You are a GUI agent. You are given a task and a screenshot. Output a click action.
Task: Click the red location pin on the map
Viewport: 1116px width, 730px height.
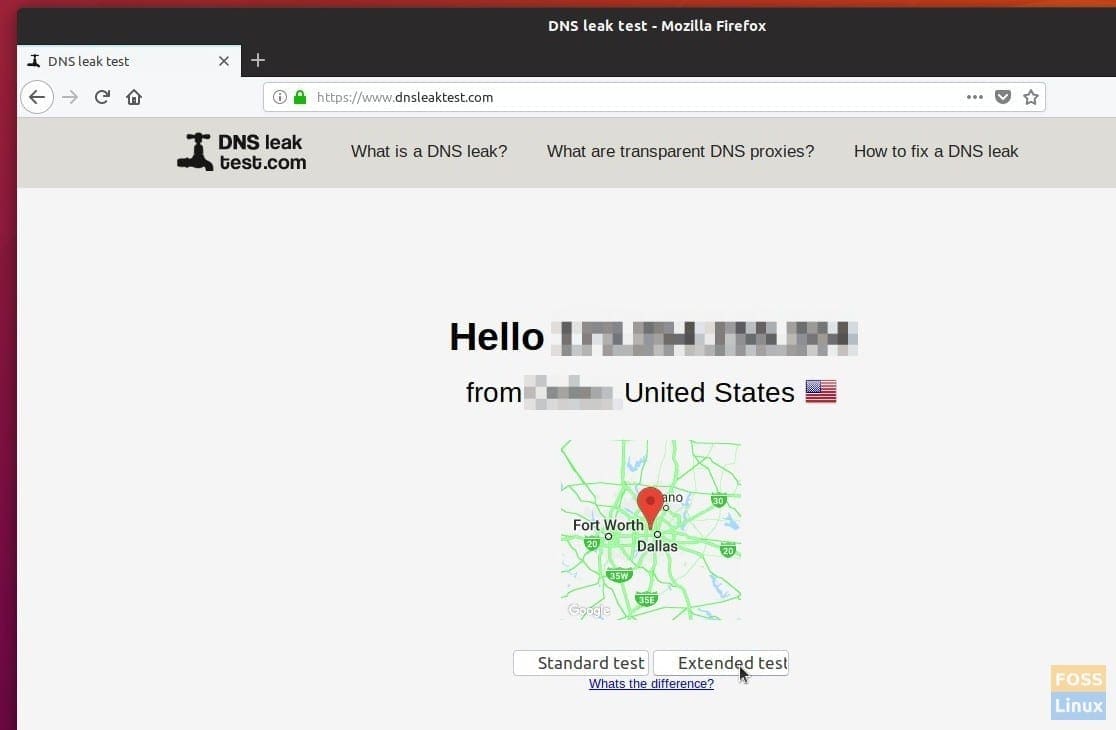click(650, 507)
